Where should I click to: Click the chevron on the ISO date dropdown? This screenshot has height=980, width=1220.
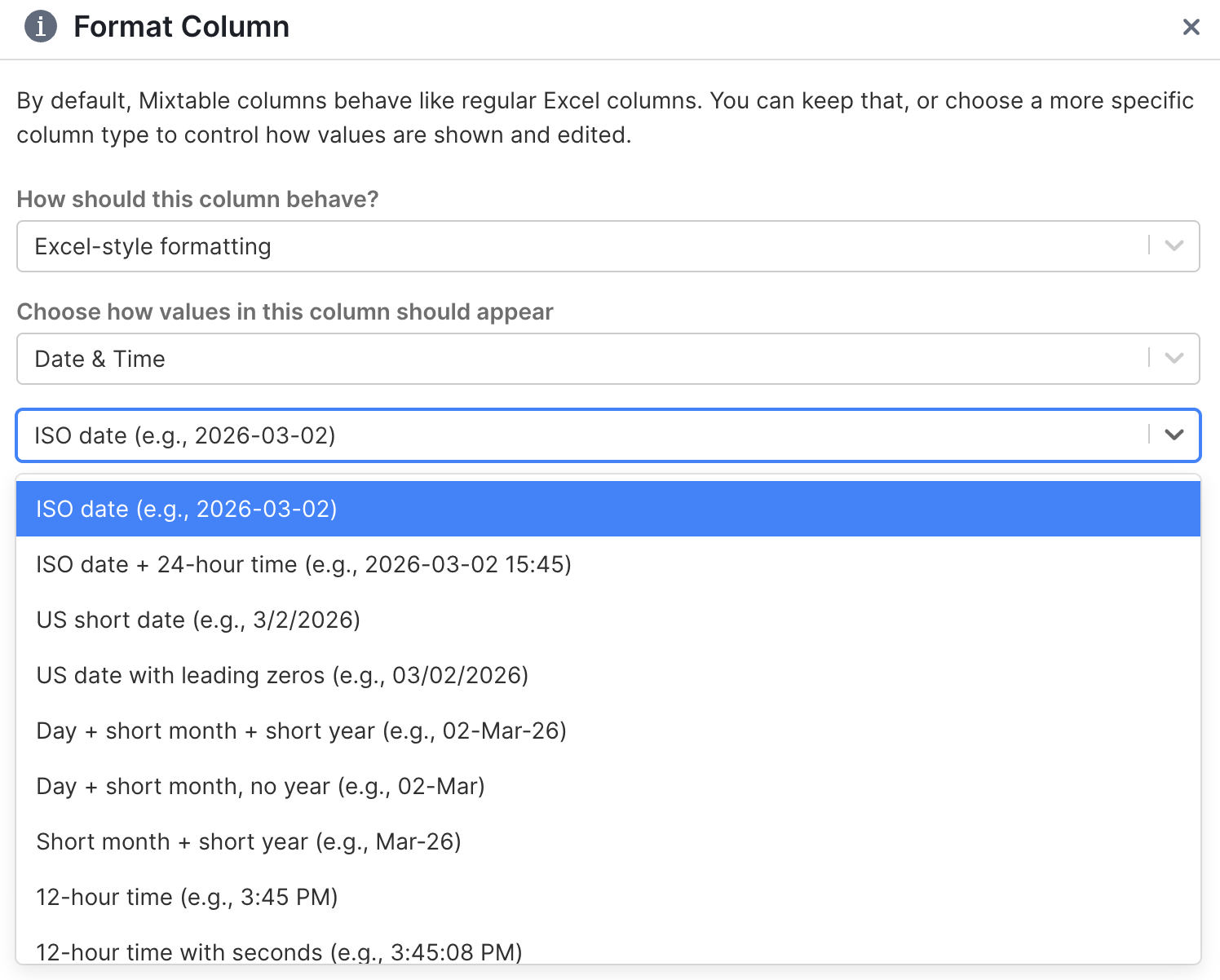pyautogui.click(x=1174, y=435)
